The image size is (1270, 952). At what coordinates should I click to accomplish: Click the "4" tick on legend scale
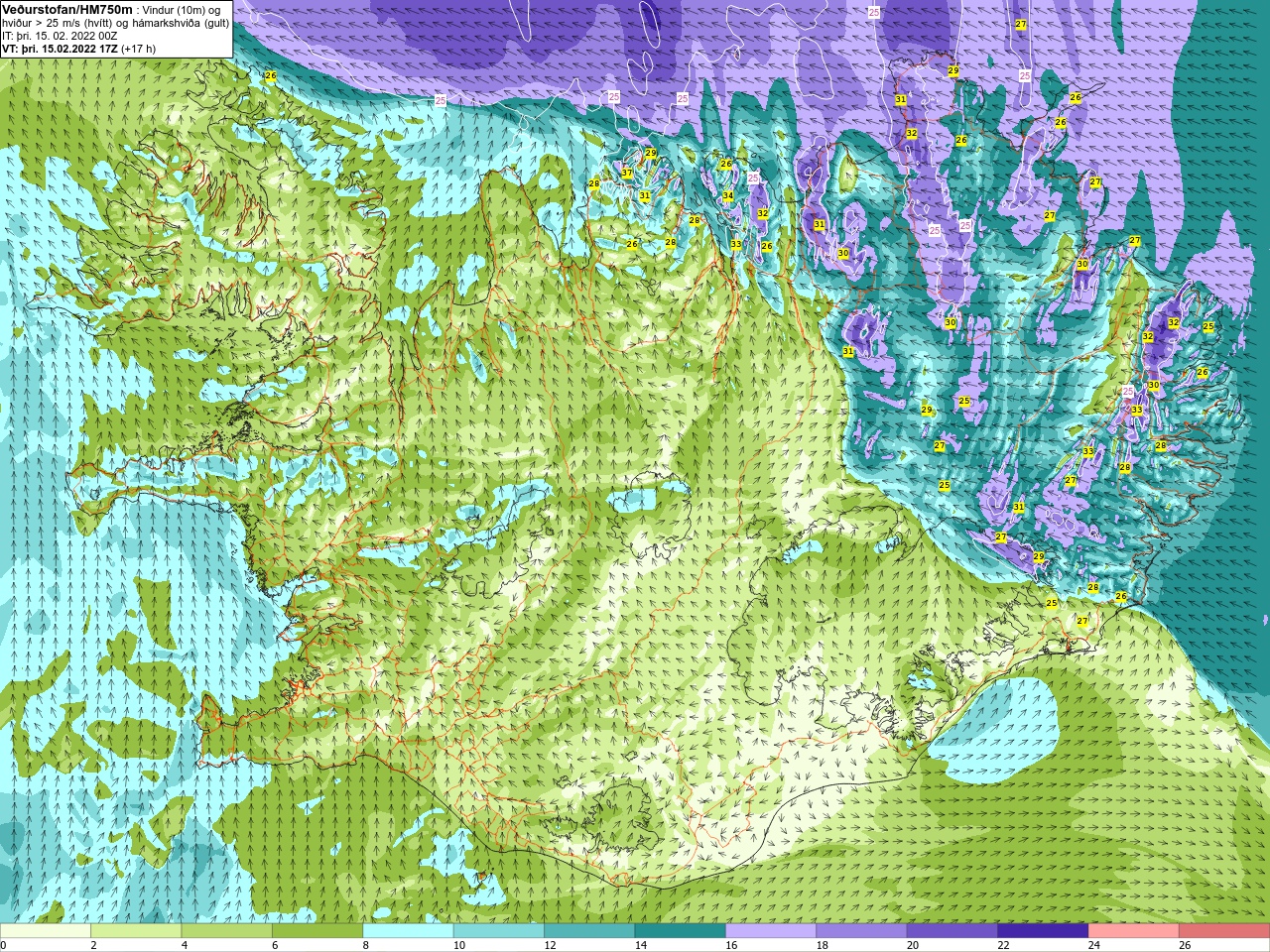click(x=185, y=945)
